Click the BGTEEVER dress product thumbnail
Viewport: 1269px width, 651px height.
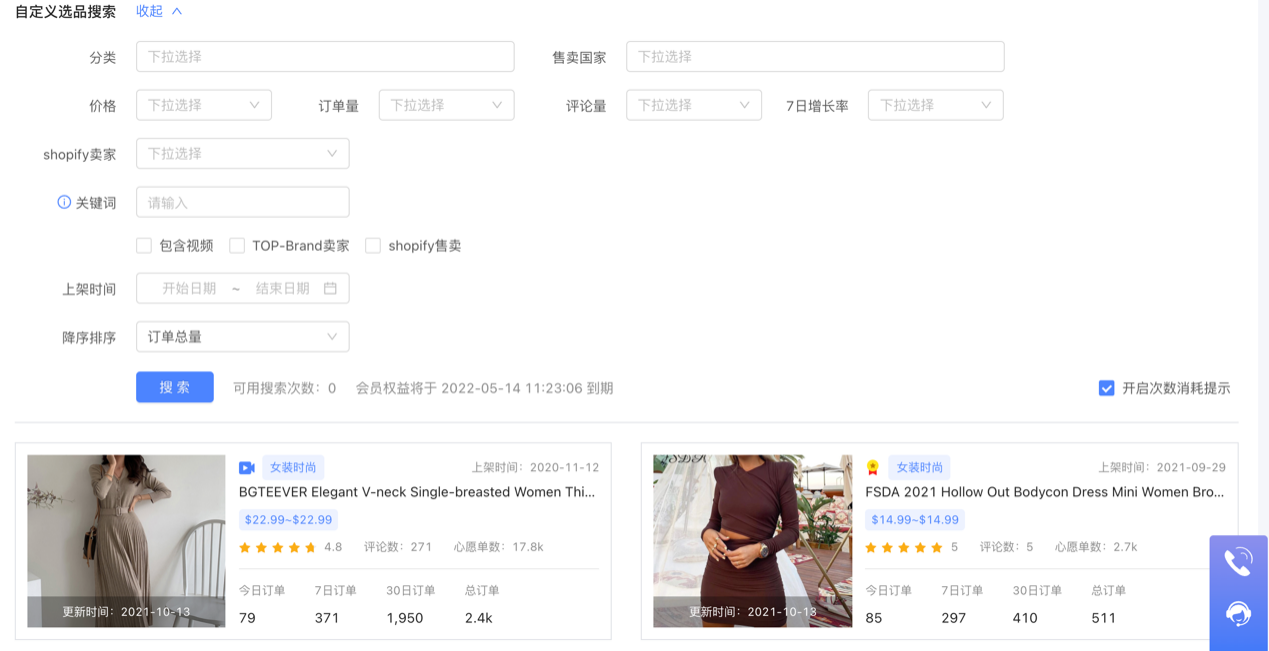126,540
